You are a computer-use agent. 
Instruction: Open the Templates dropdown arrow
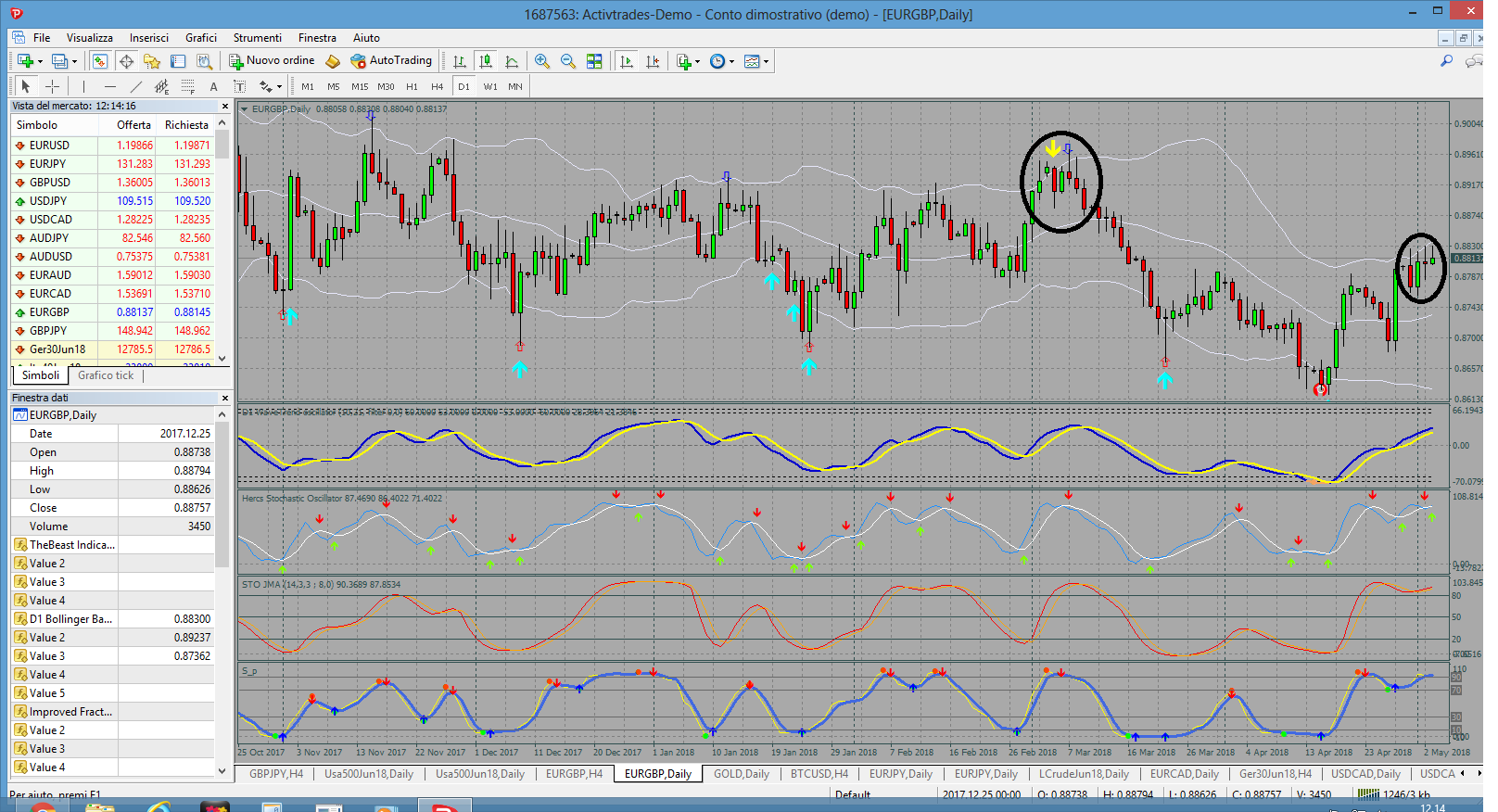click(767, 62)
